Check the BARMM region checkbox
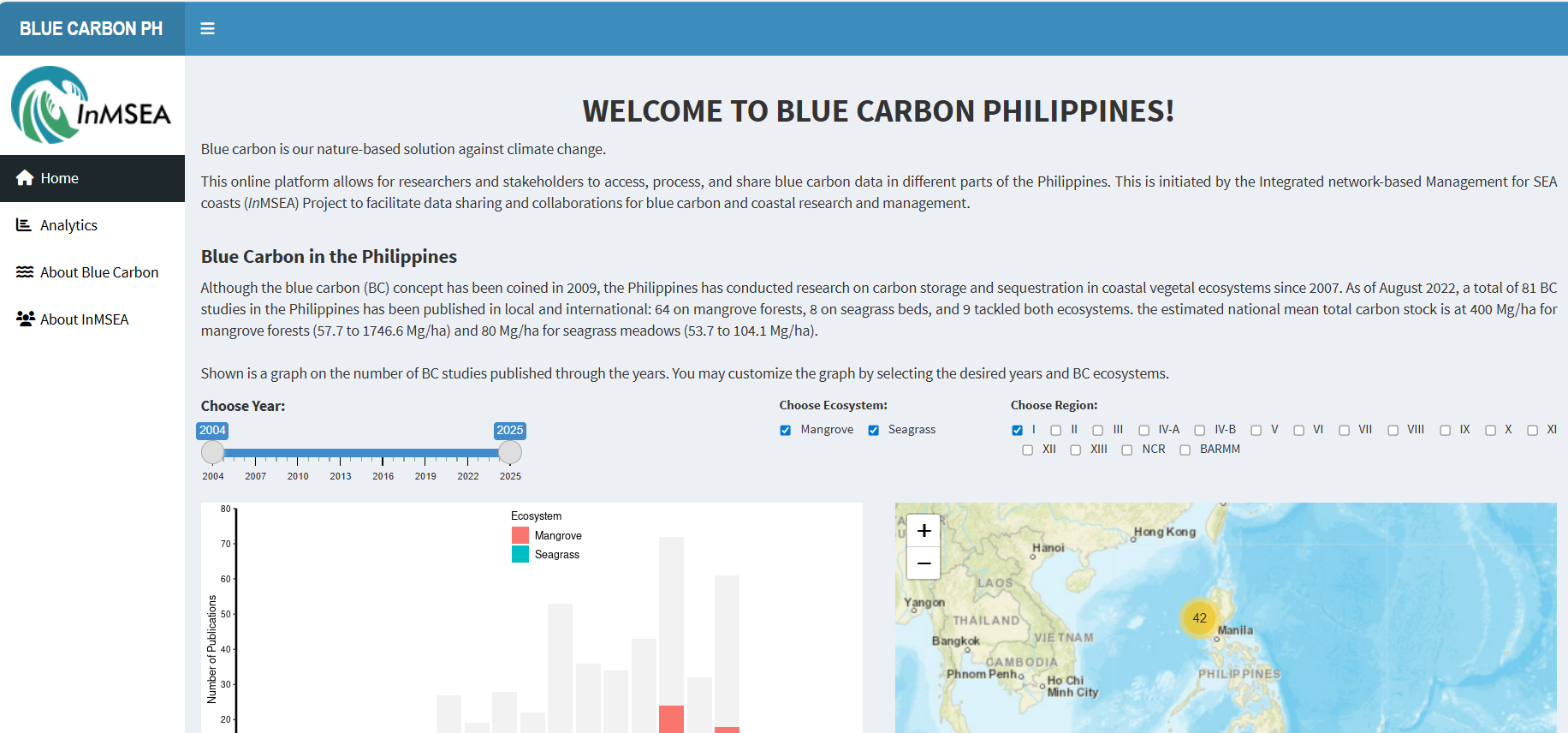The width and height of the screenshot is (1568, 733). point(1185,450)
